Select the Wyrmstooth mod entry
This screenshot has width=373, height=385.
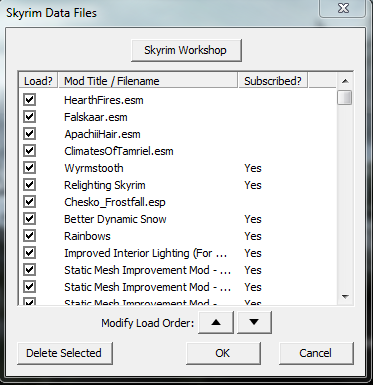[94, 168]
